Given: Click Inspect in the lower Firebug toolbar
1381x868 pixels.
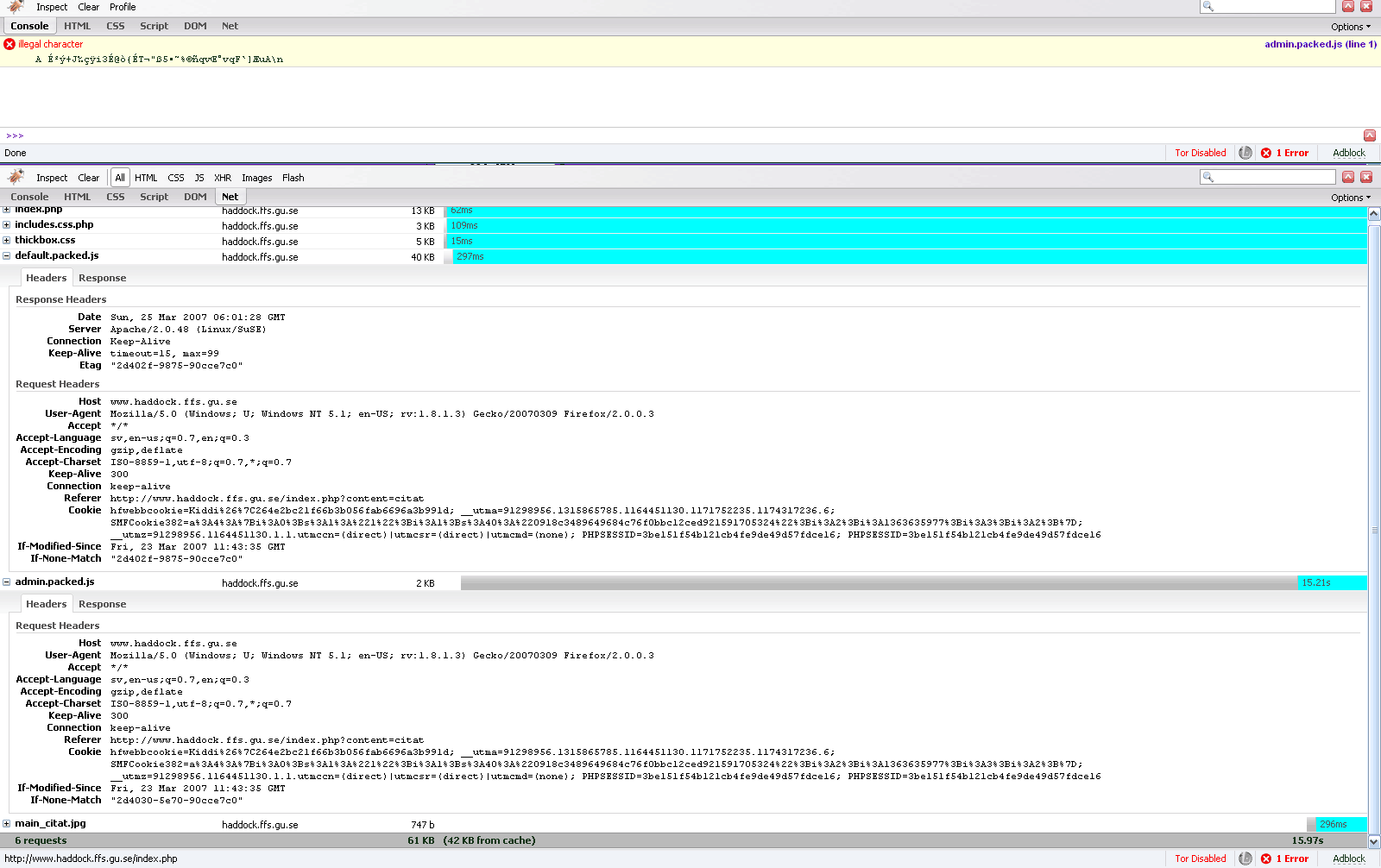Looking at the screenshot, I should pyautogui.click(x=52, y=178).
